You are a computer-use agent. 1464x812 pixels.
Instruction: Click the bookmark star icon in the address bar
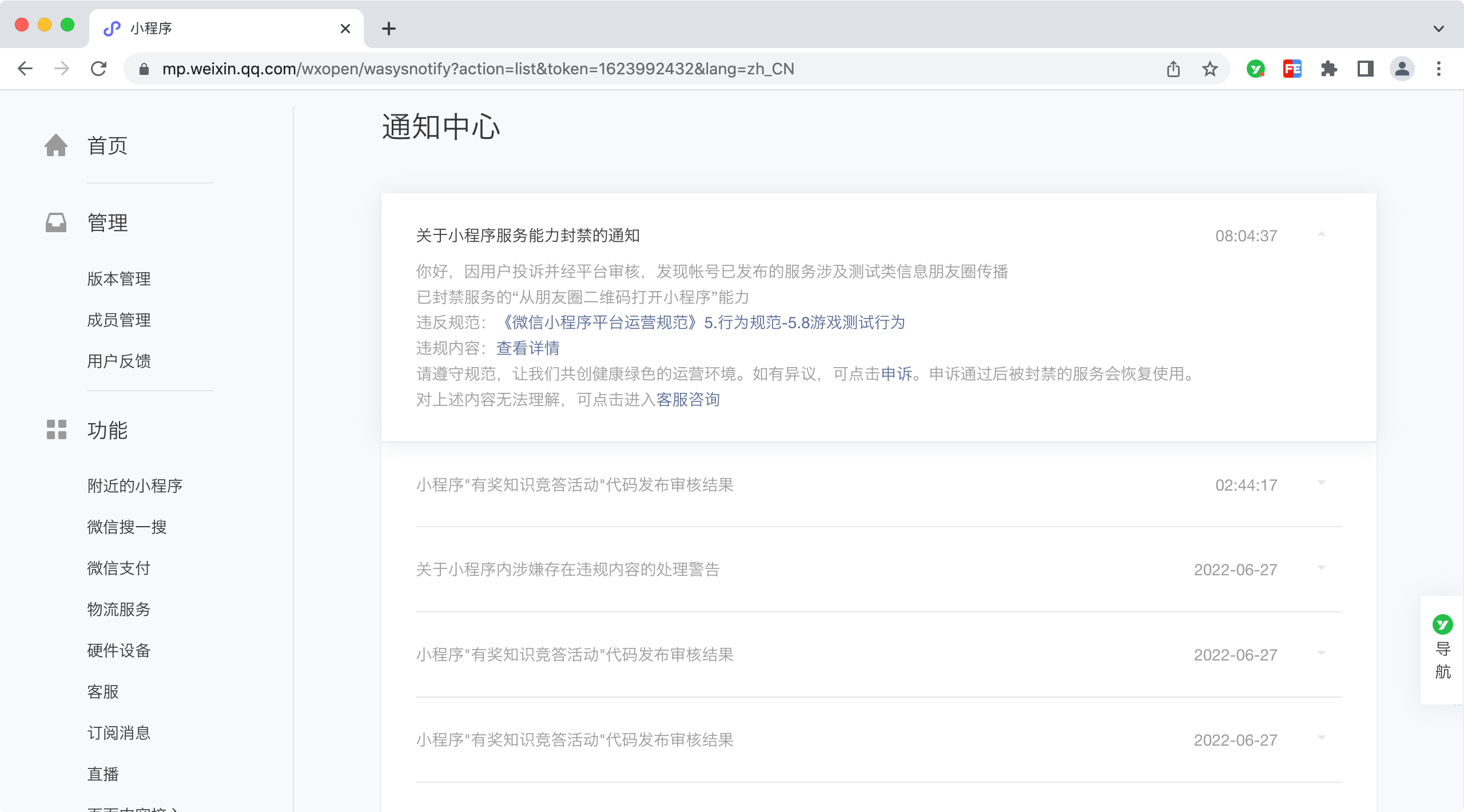pyautogui.click(x=1210, y=69)
